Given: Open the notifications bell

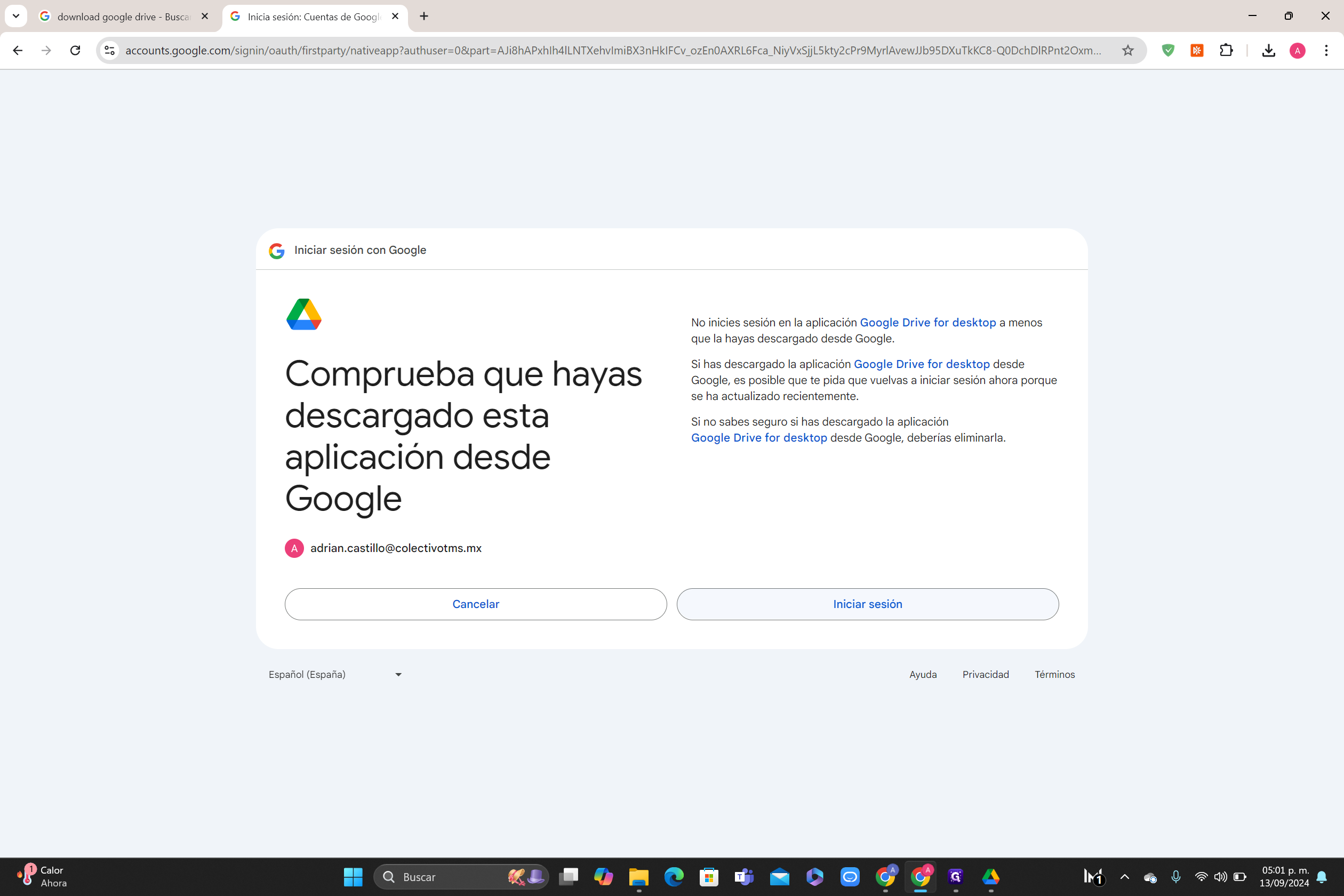Looking at the screenshot, I should pos(1321,877).
